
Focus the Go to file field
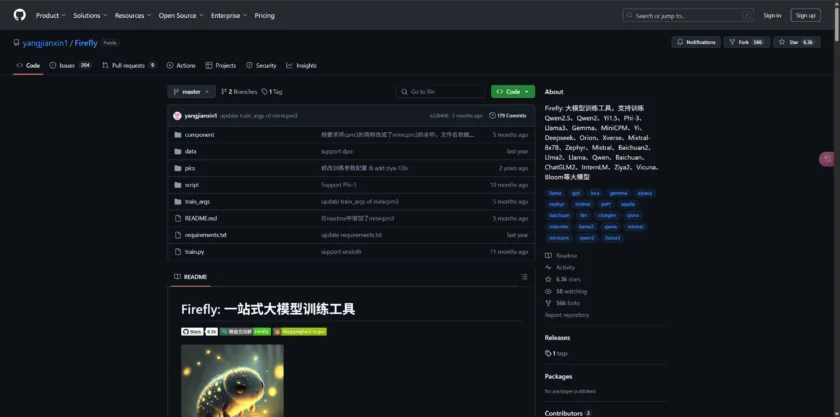pyautogui.click(x=440, y=92)
